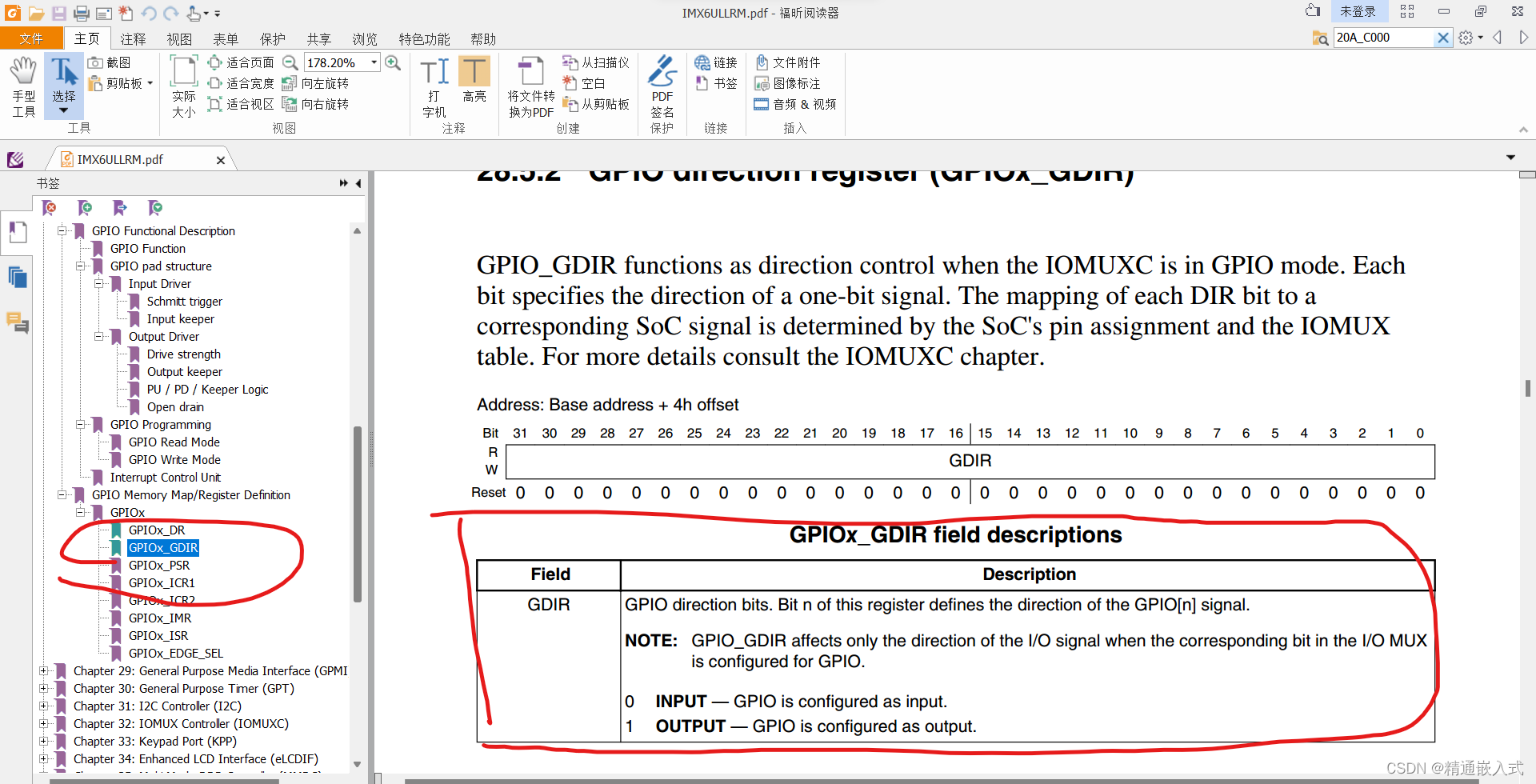Click Actual Size (实际大小) page icon
The image size is (1536, 784).
tap(184, 86)
